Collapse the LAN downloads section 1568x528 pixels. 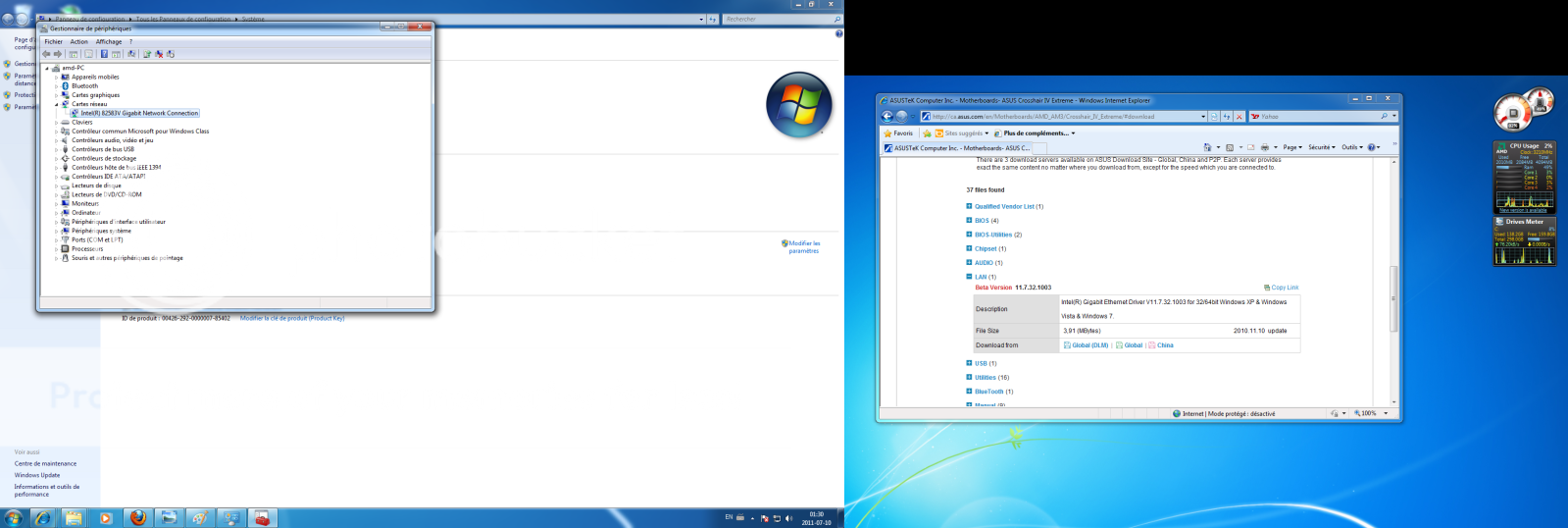969,277
